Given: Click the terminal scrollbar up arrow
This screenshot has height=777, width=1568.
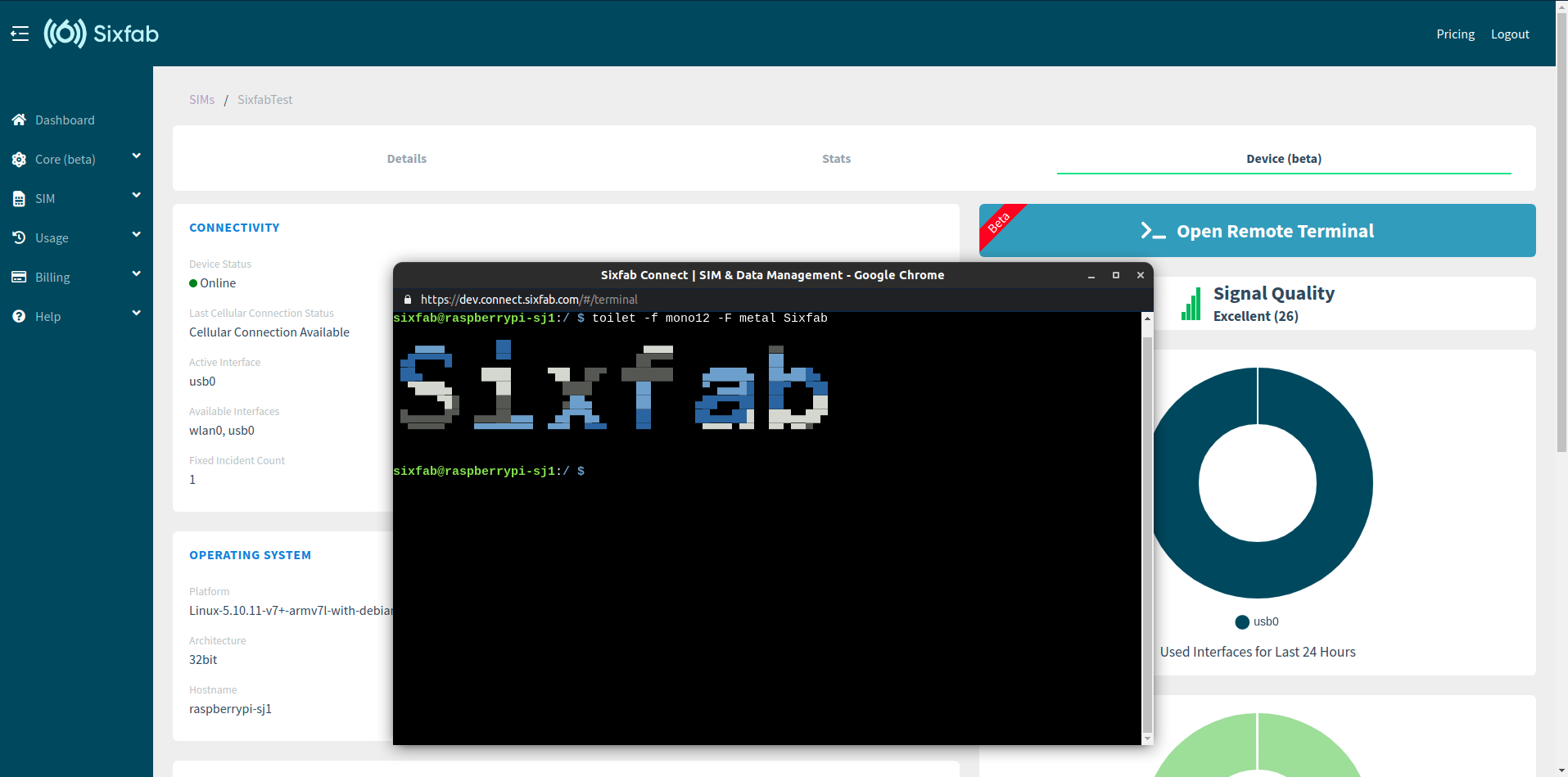Looking at the screenshot, I should [1147, 318].
